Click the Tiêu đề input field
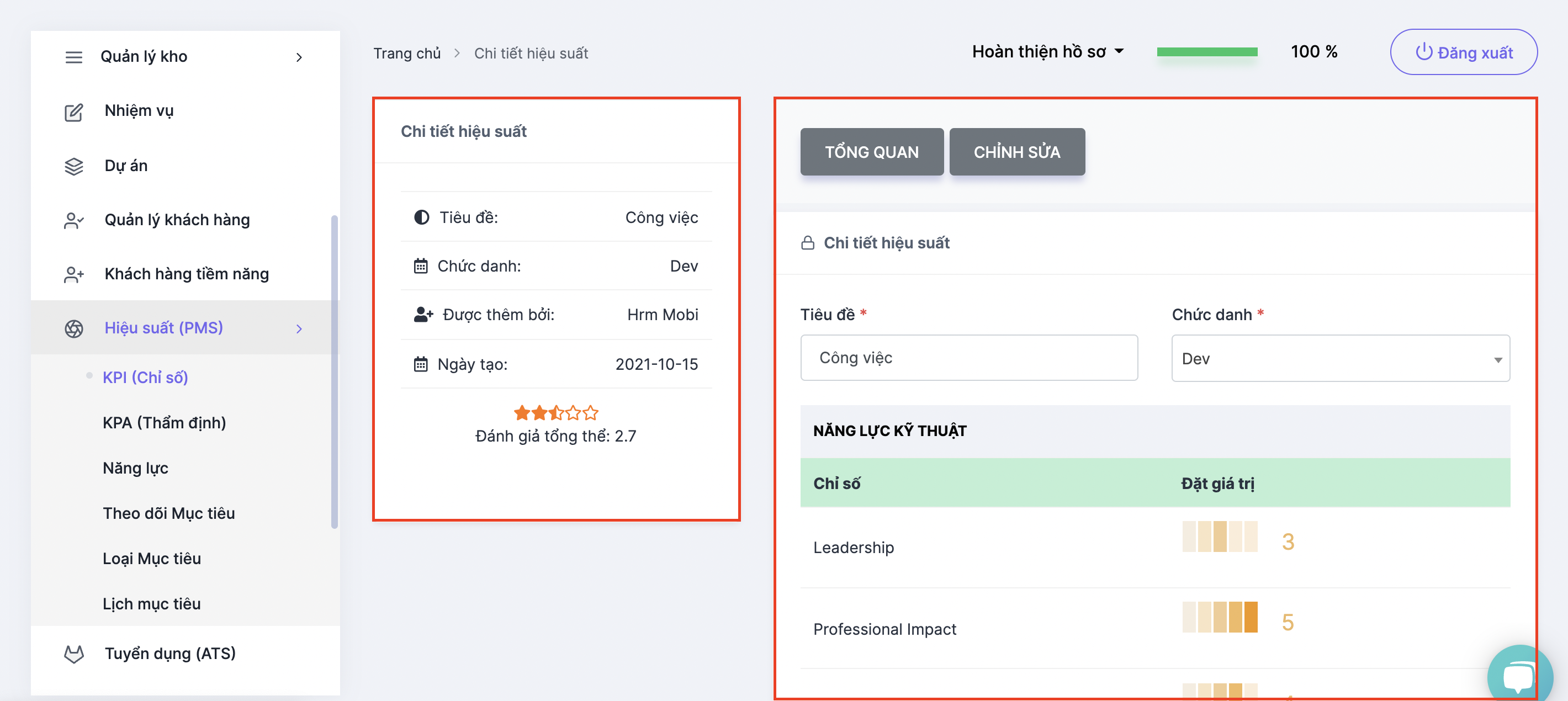Viewport: 1568px width, 701px height. tap(969, 358)
